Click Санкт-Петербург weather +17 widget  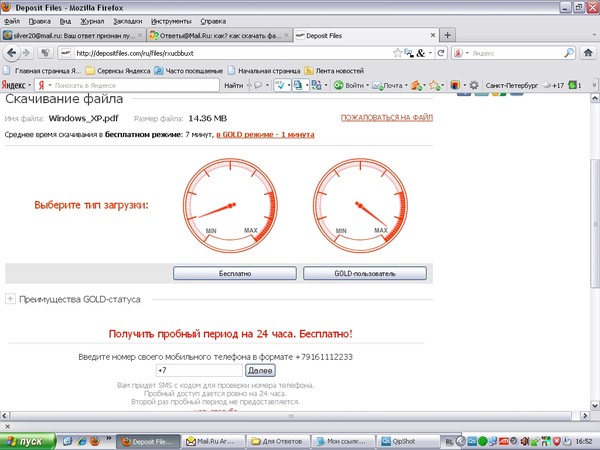tap(525, 85)
